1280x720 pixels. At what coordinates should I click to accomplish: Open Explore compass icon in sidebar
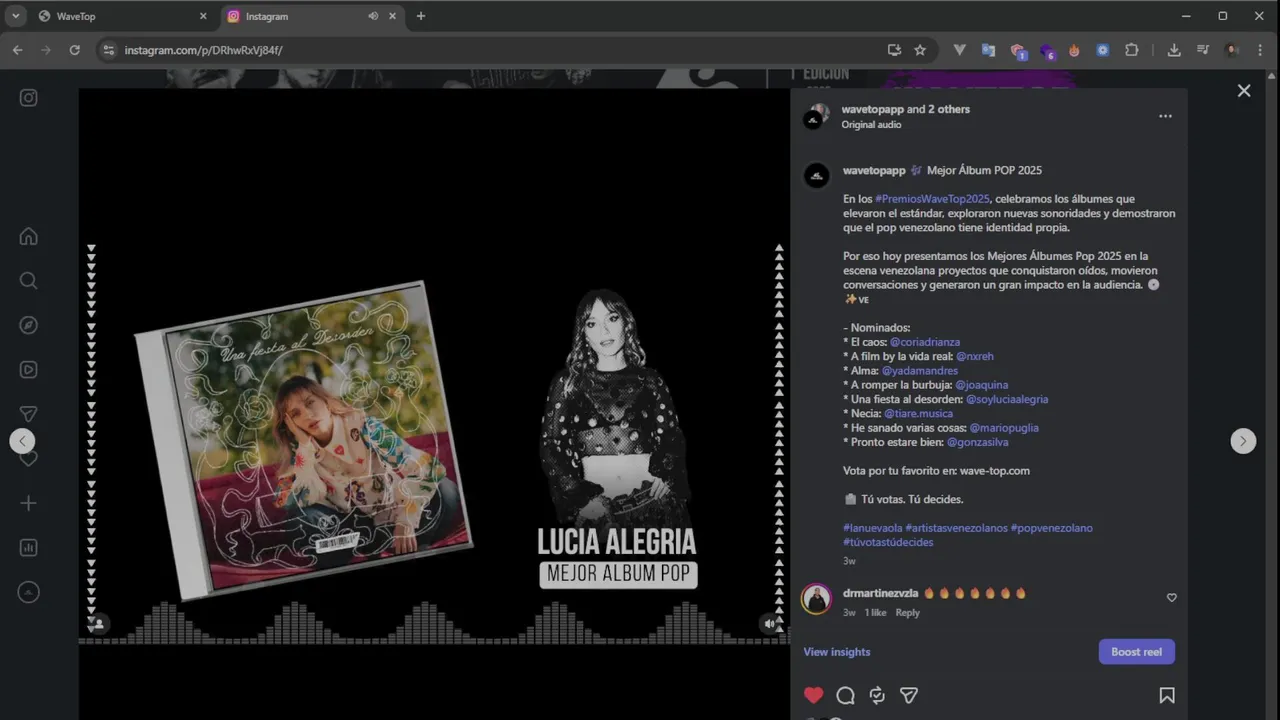click(29, 325)
